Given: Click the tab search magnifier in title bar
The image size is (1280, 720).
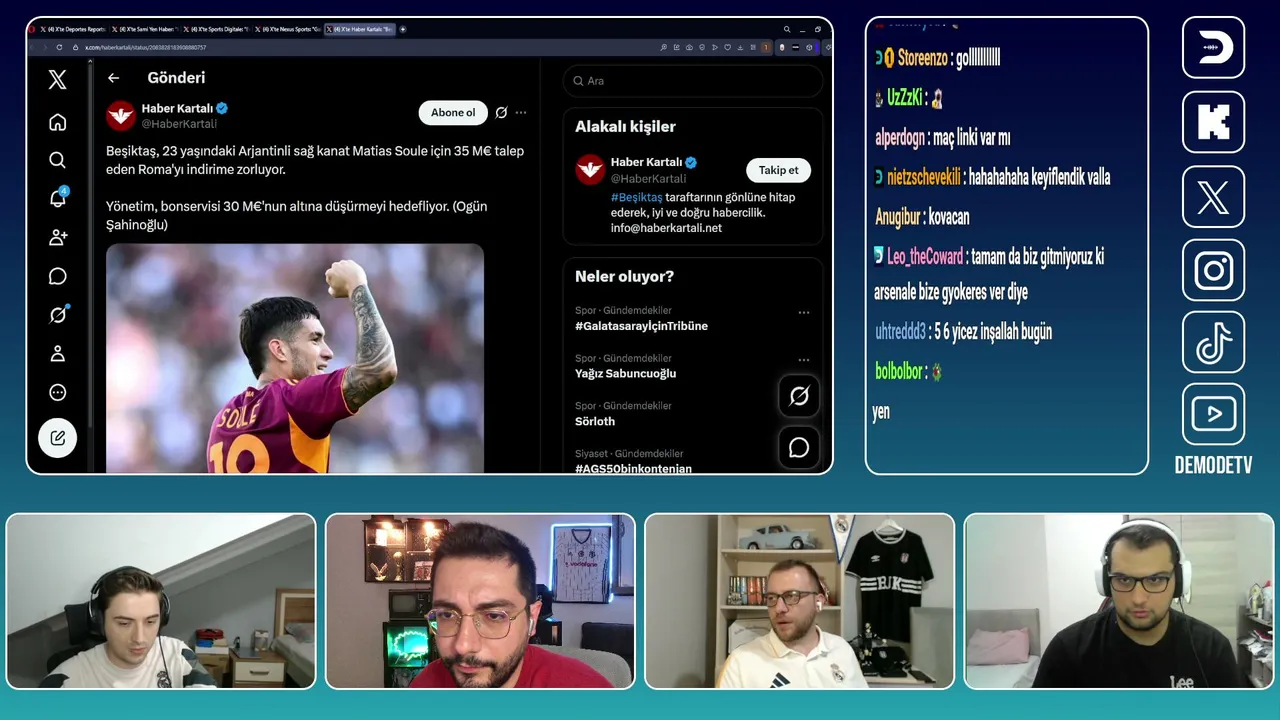Looking at the screenshot, I should click(x=787, y=29).
